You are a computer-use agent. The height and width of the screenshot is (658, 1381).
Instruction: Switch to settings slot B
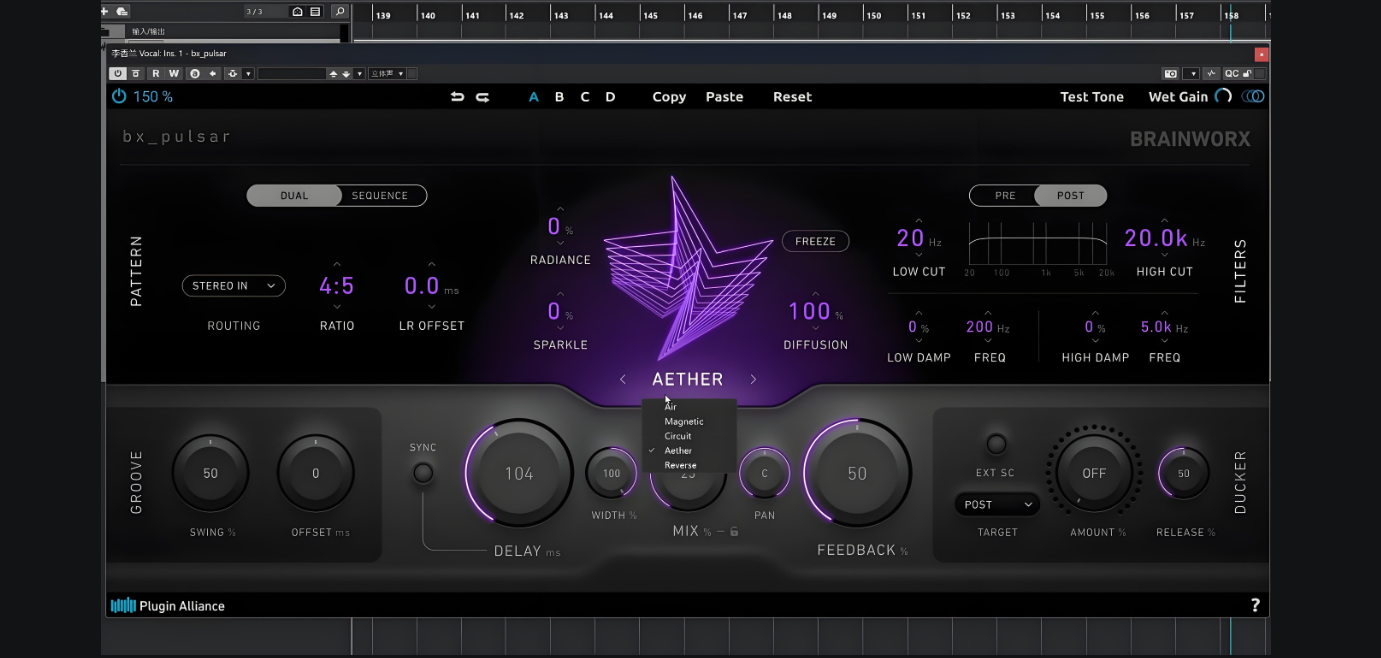coord(559,97)
